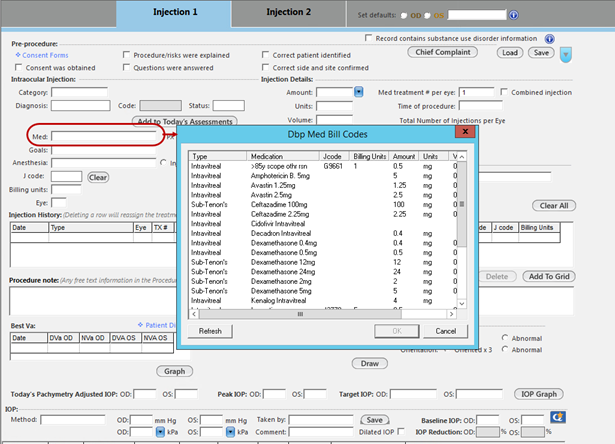Select OS default radio button
615x444 pixels.
pyautogui.click(x=427, y=16)
